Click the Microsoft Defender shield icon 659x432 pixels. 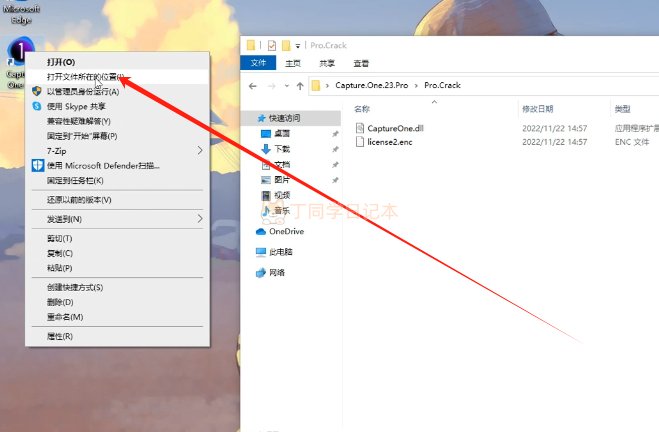pyautogui.click(x=38, y=166)
